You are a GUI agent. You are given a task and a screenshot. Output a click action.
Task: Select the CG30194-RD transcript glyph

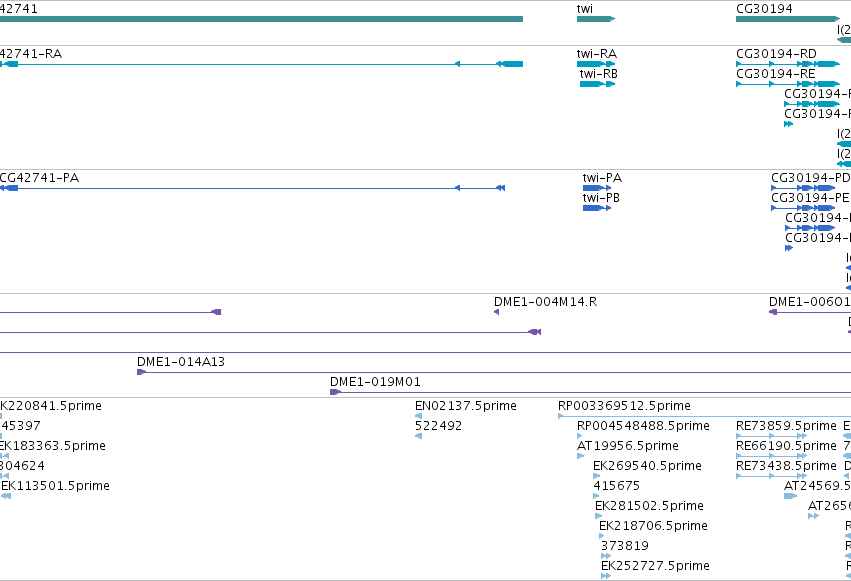[x=788, y=64]
